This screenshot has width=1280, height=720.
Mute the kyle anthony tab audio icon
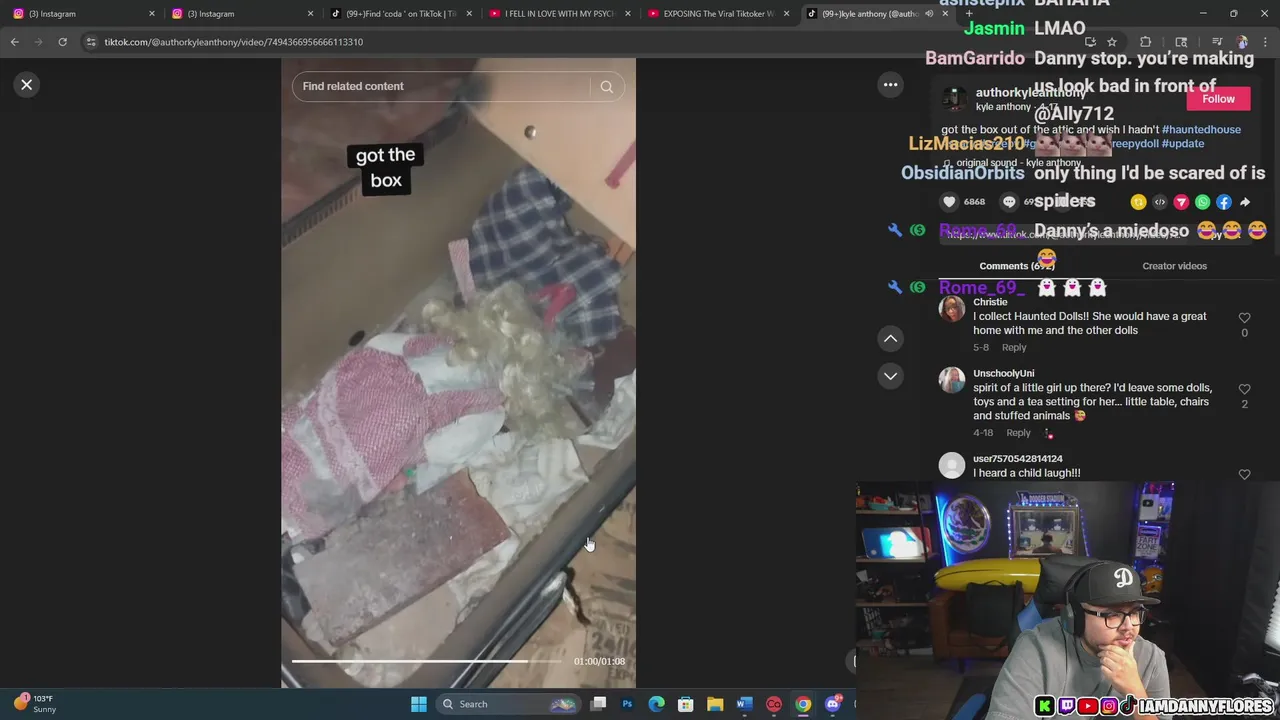[929, 14]
